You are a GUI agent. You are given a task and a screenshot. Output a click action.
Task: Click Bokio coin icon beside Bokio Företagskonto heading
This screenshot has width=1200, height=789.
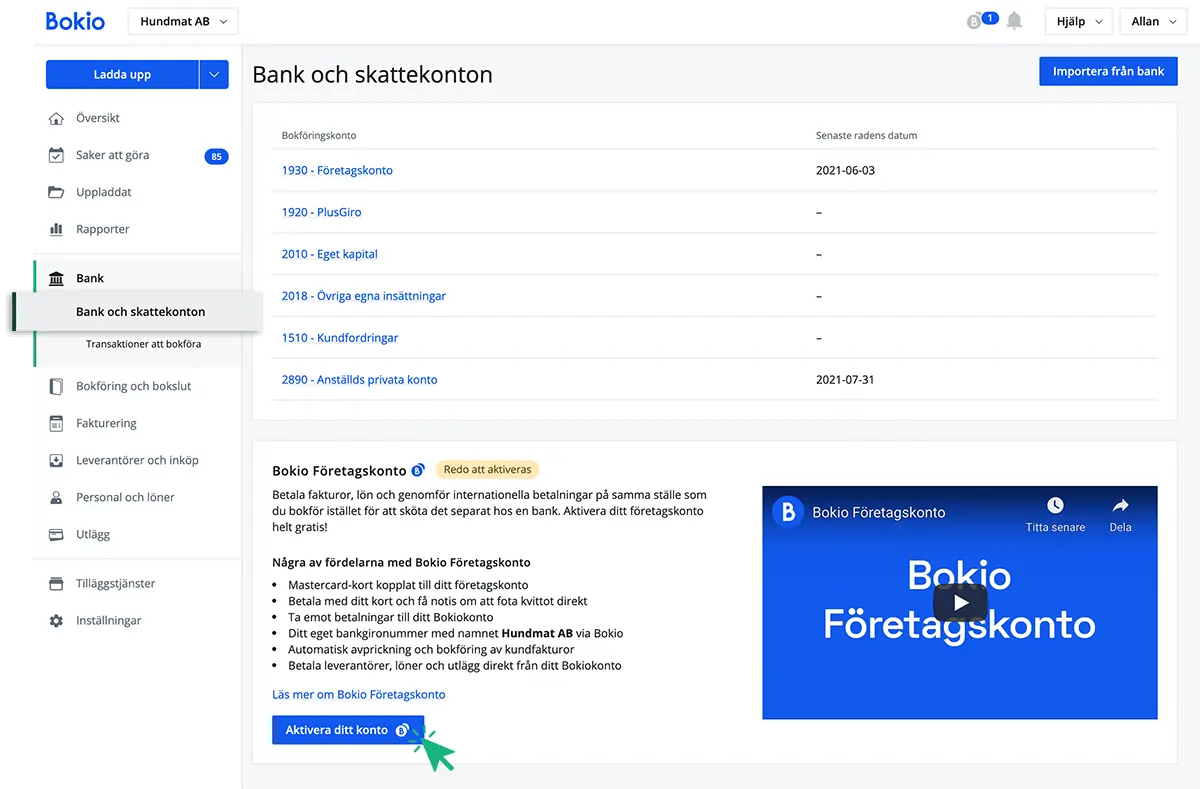point(418,470)
